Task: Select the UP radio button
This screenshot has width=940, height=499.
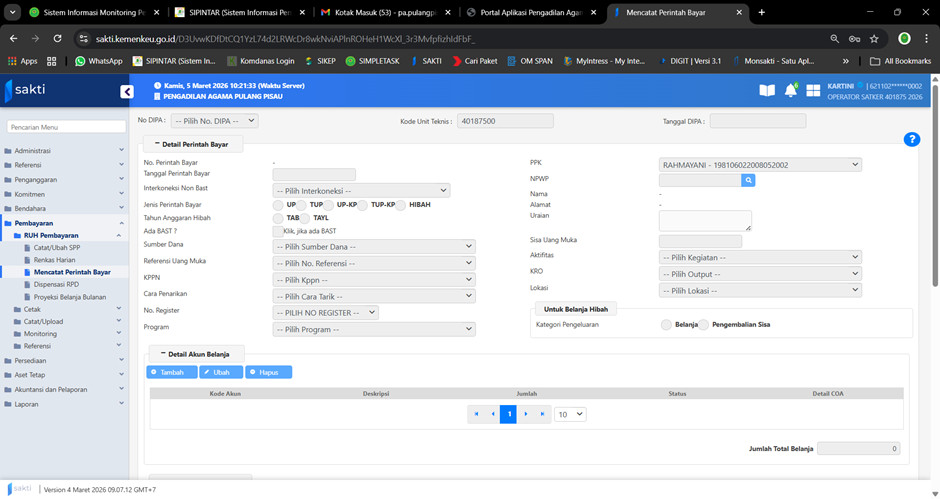Action: click(x=279, y=205)
